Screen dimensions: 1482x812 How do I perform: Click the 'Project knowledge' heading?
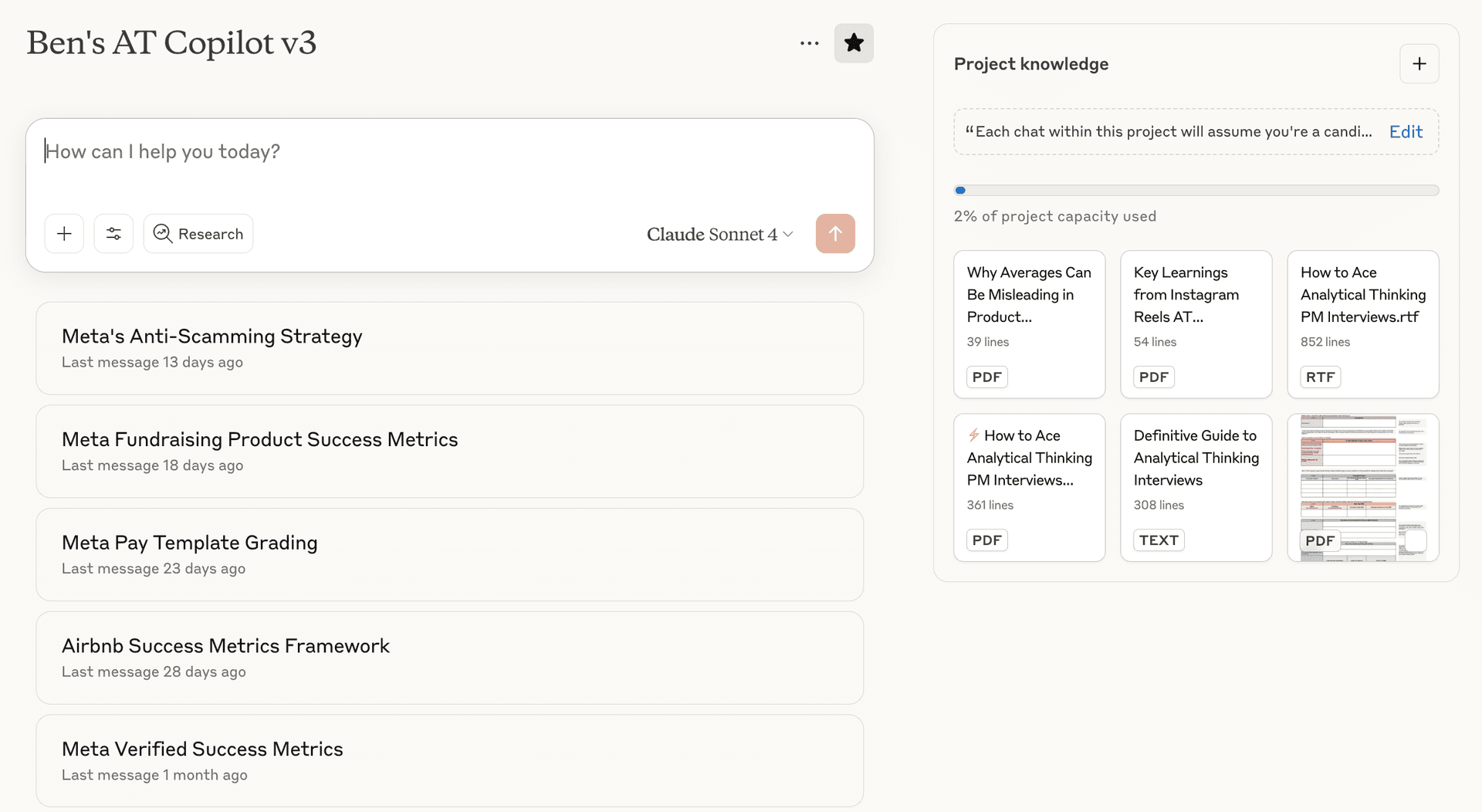point(1031,64)
